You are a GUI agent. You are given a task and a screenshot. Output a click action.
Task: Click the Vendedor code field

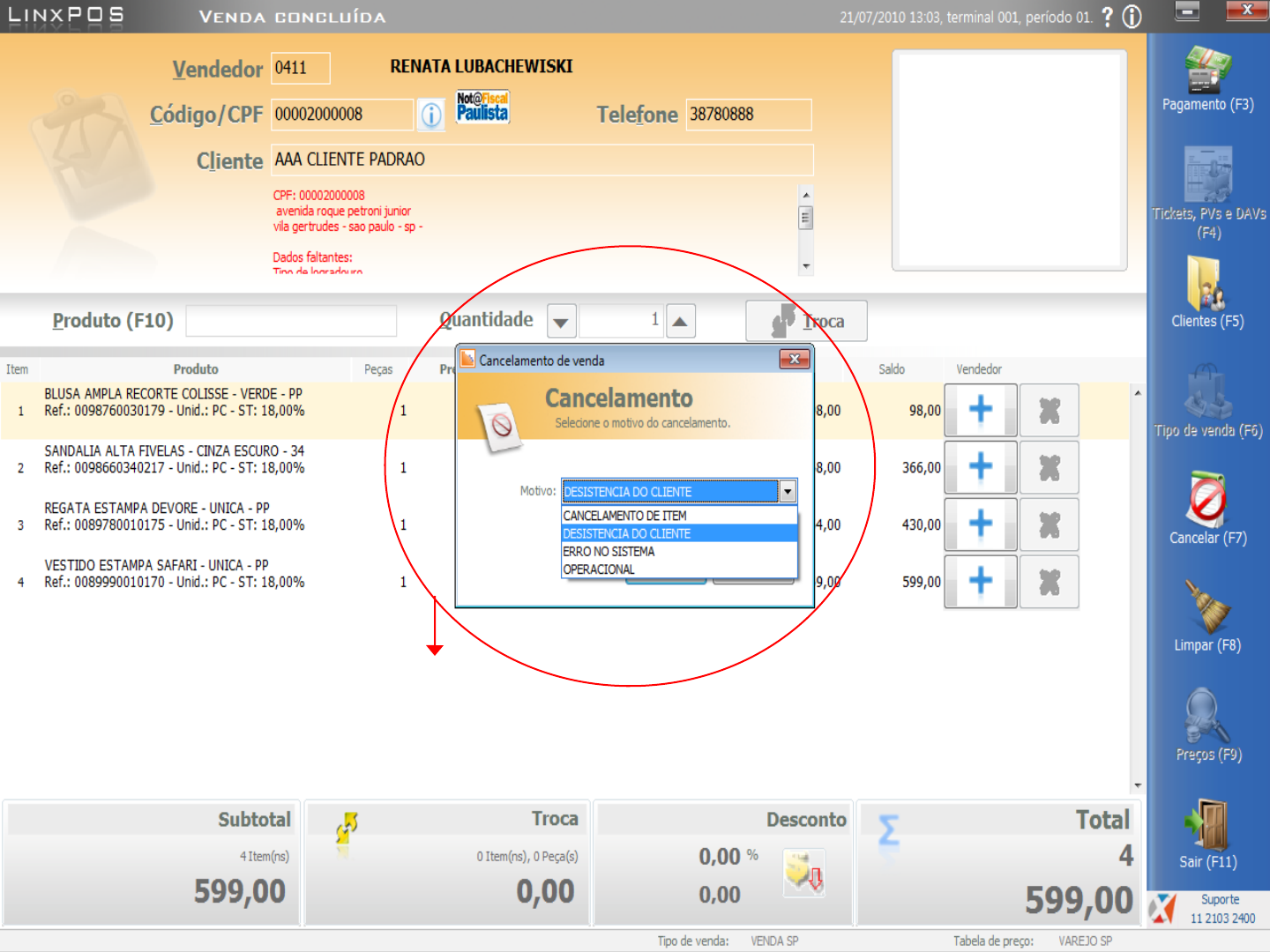(300, 68)
